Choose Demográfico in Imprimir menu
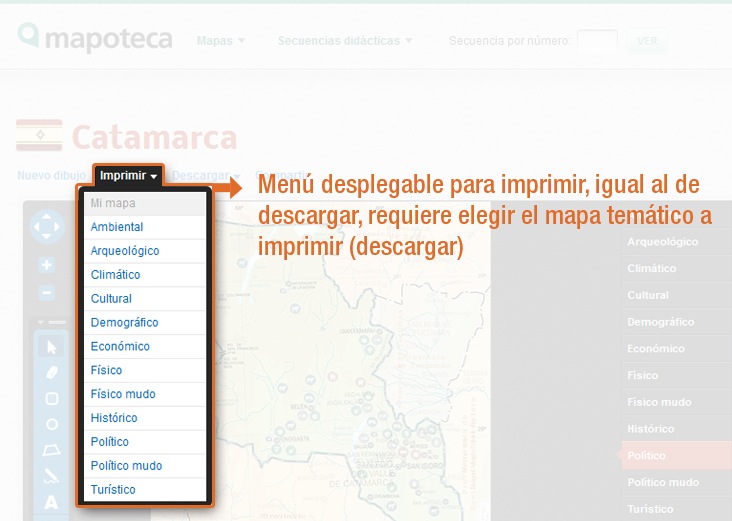Screen dimensions: 732x521 pyautogui.click(x=145, y=322)
